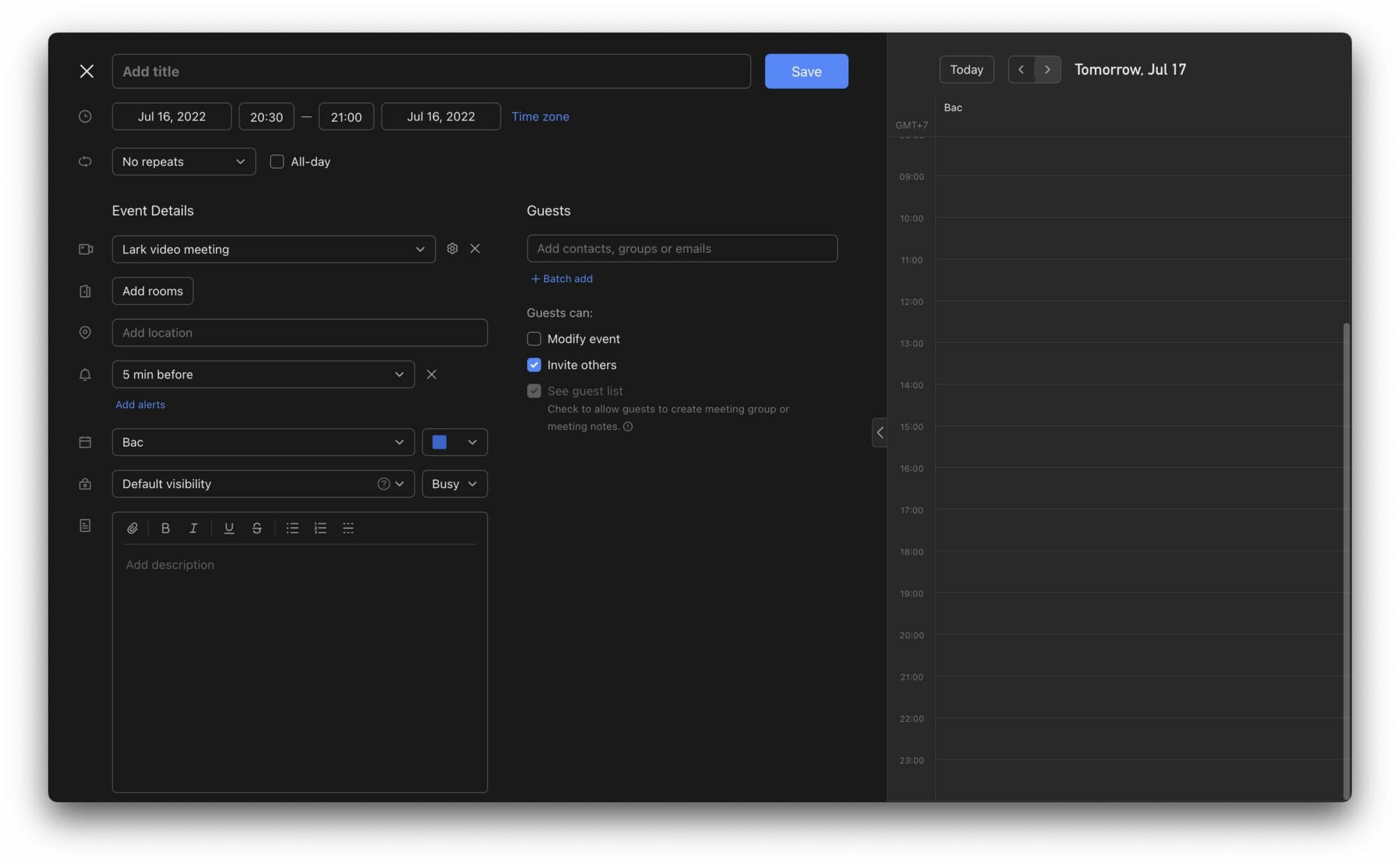Close the event editor with the X icon
Screen dimensions: 1400x866
[87, 71]
